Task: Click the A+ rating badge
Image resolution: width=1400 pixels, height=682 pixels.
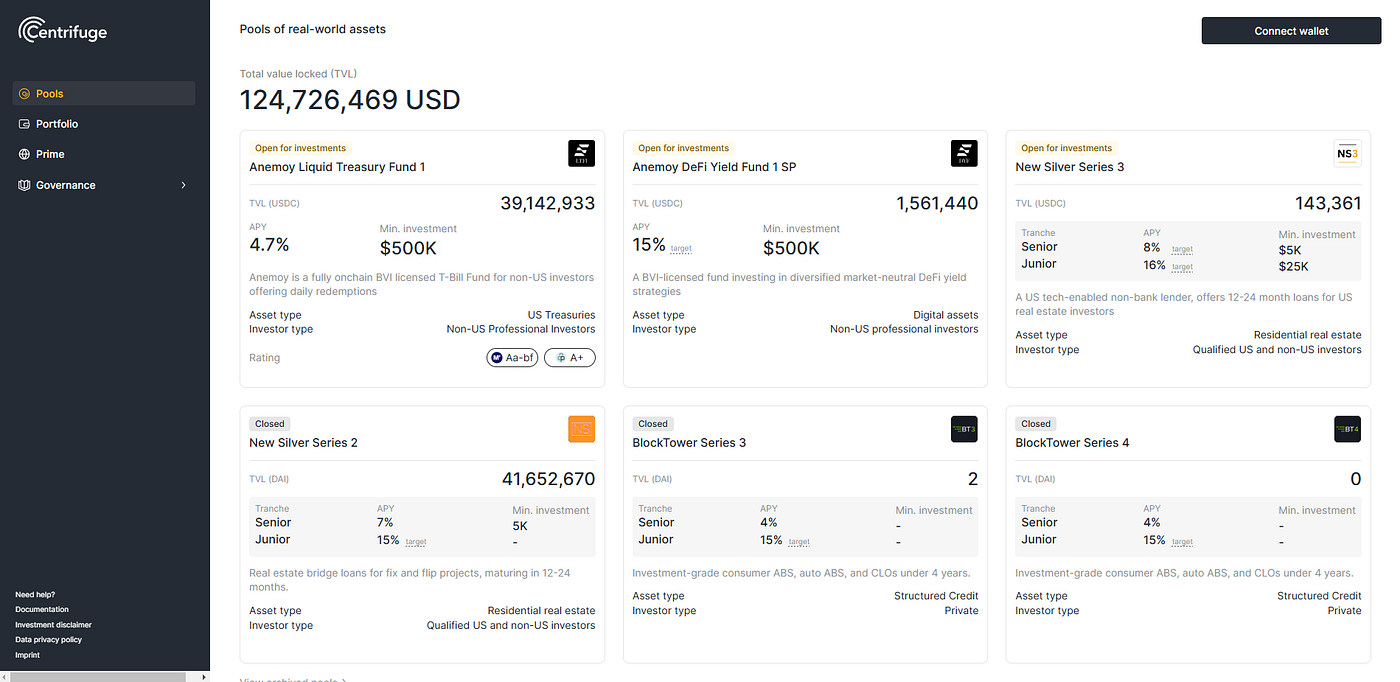Action: 570,358
